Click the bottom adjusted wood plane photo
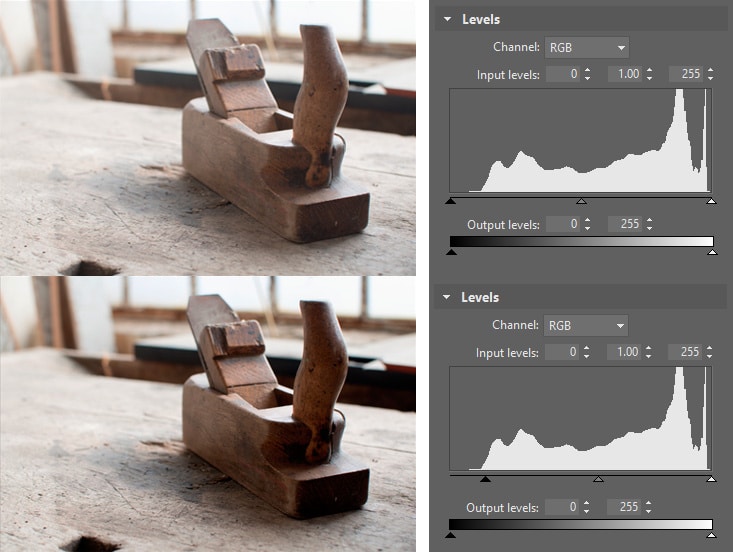 [208, 414]
